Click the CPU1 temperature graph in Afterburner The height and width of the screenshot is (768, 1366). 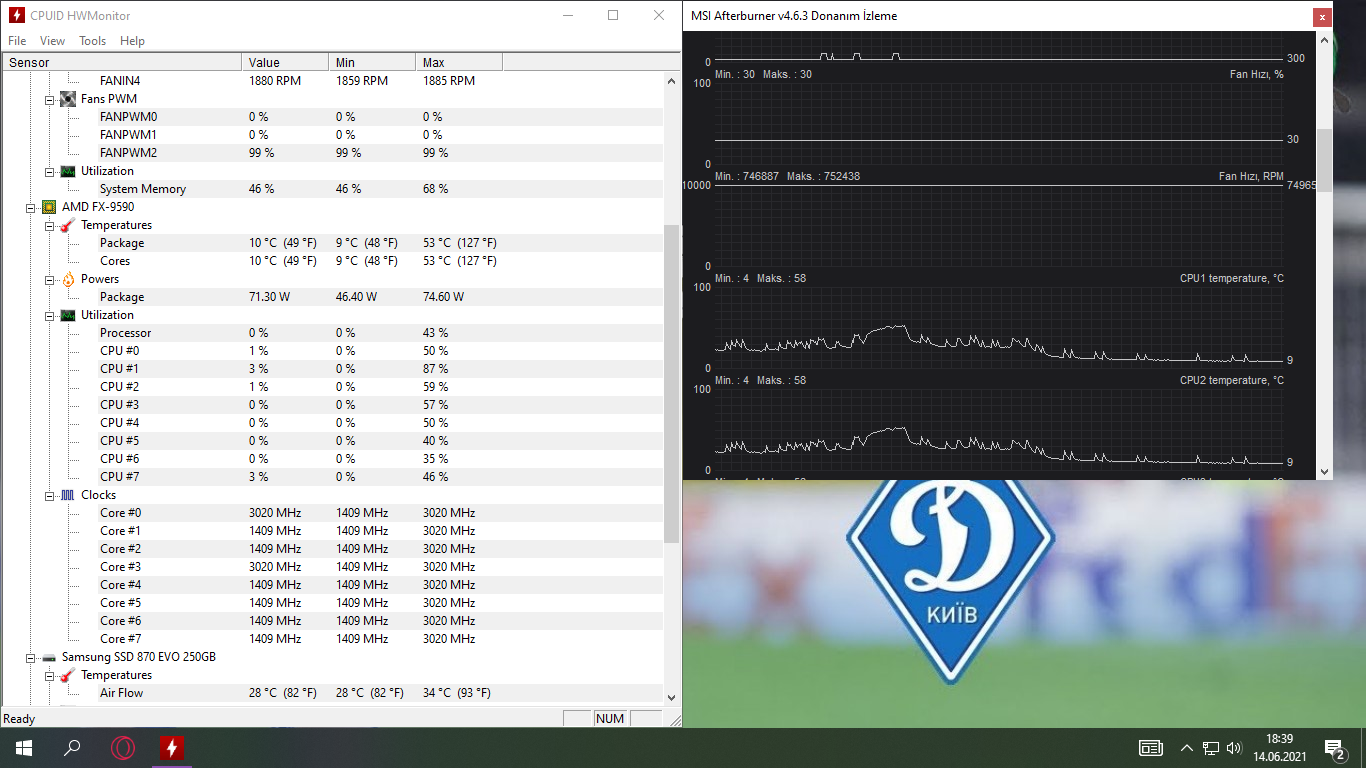(x=999, y=329)
